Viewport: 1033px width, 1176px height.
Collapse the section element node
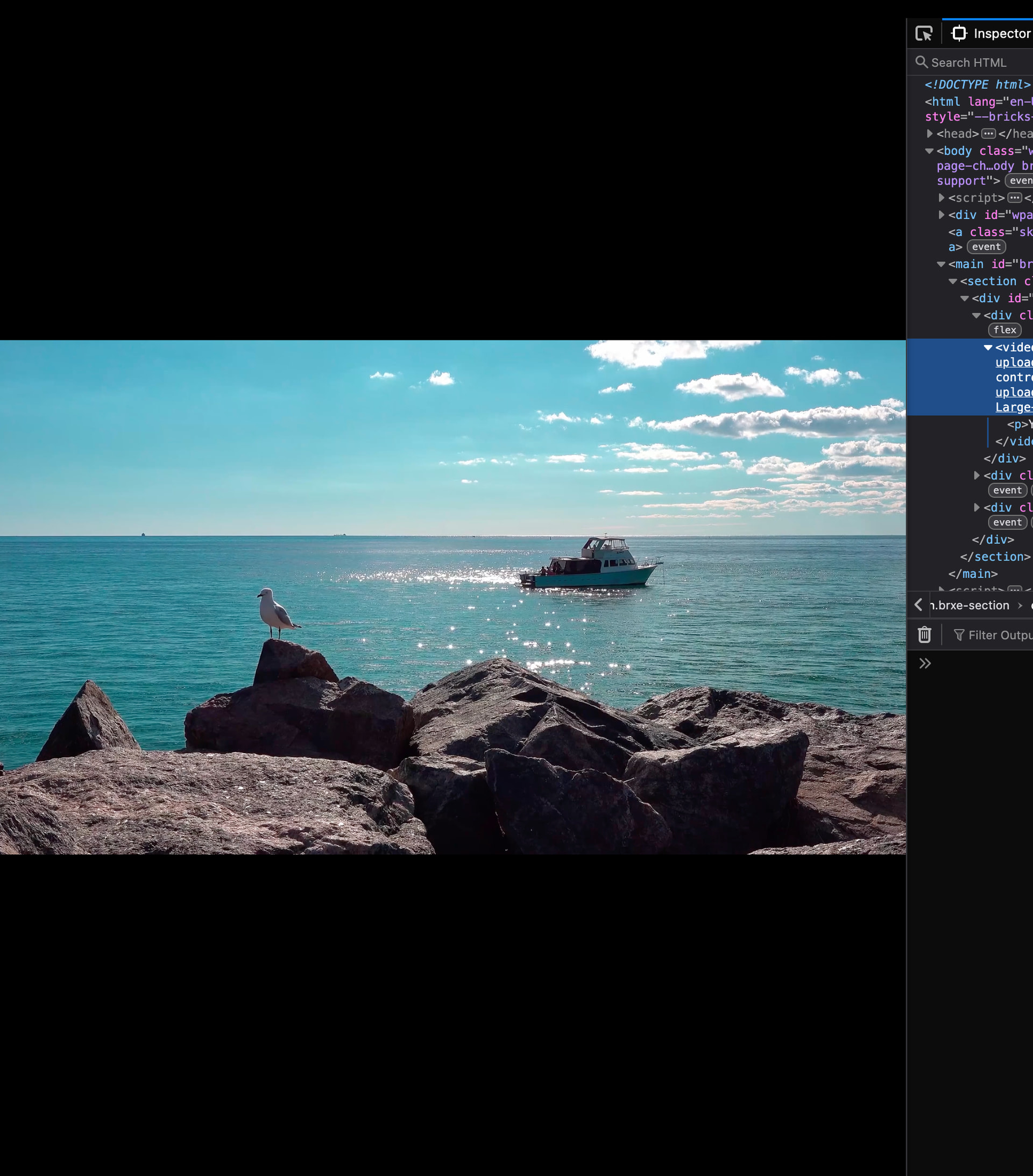click(x=952, y=281)
